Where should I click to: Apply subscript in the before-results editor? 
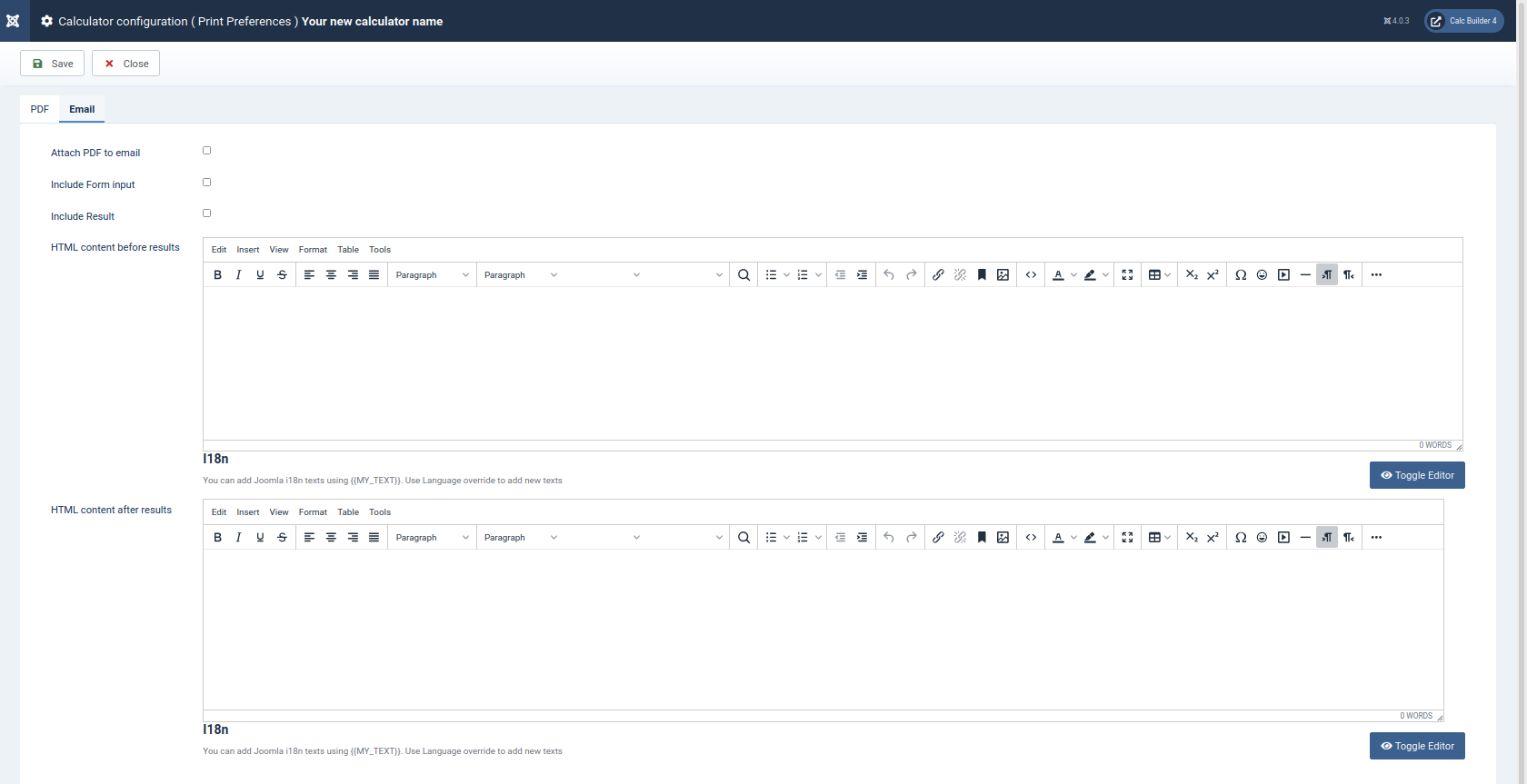[x=1192, y=274]
